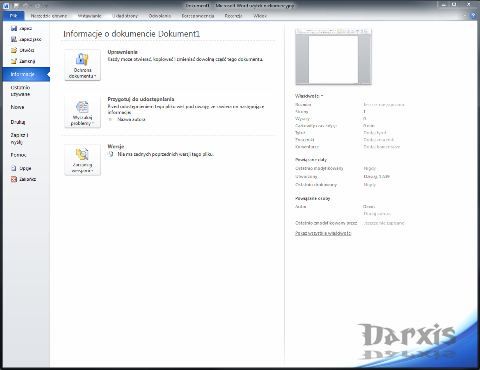Image resolution: width=480 pixels, height=370 pixels.
Task: Switch to Narzędzia główne tab
Action: pos(49,16)
